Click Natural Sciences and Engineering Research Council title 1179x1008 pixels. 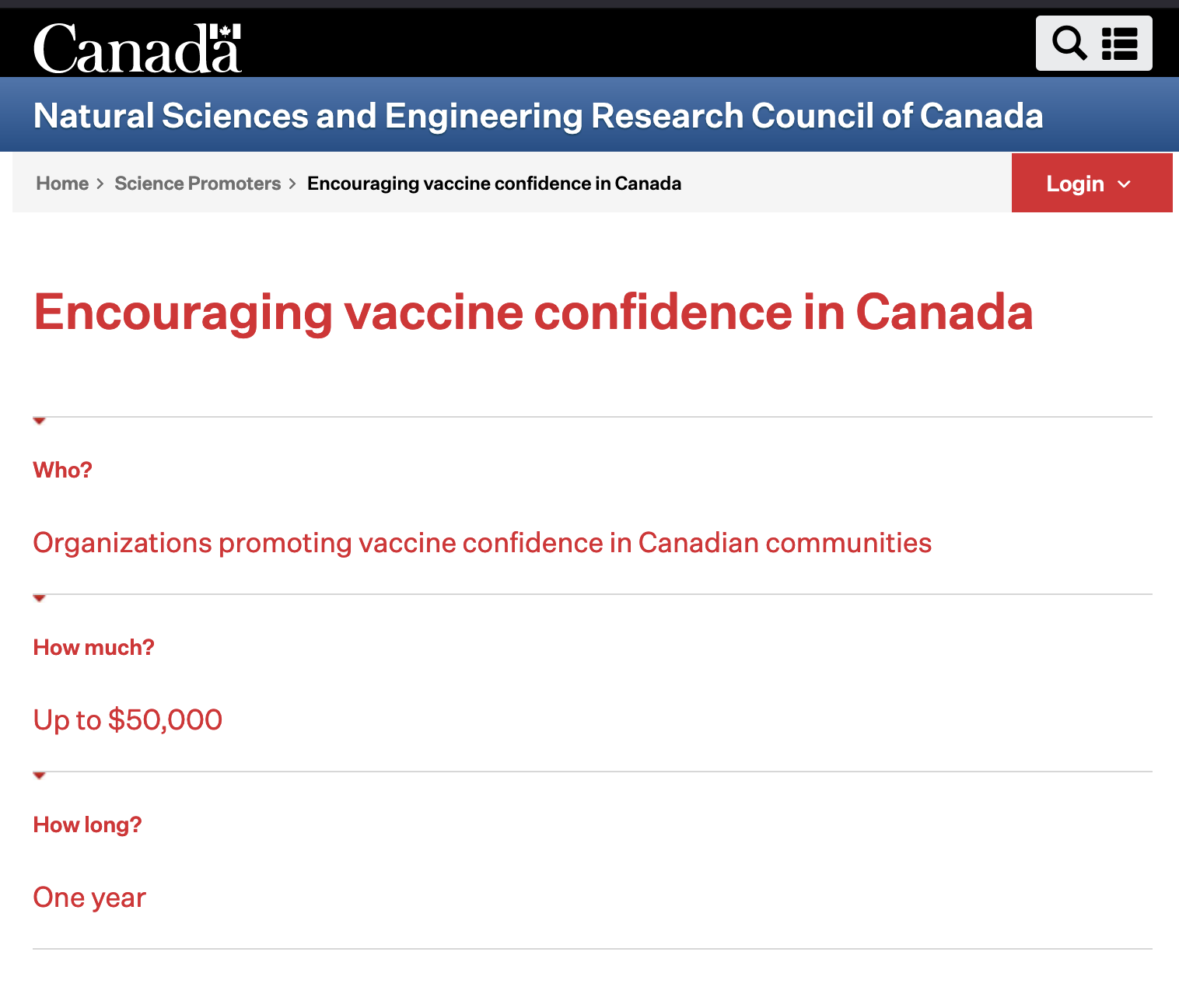538,116
